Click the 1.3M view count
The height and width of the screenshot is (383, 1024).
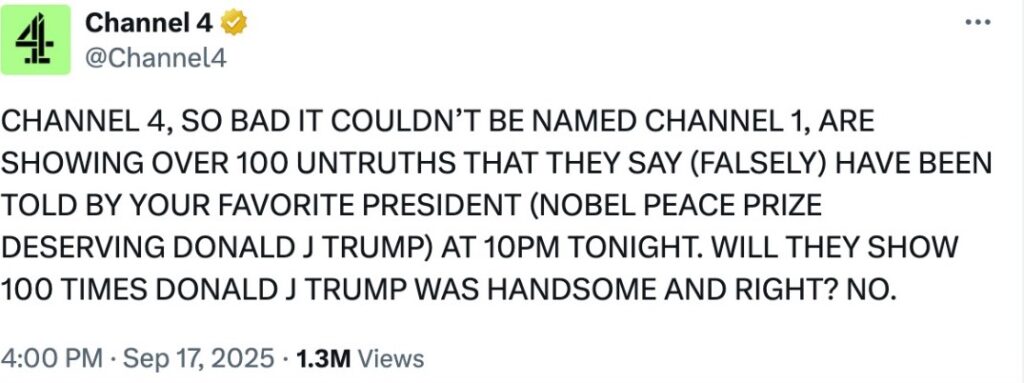pos(323,358)
